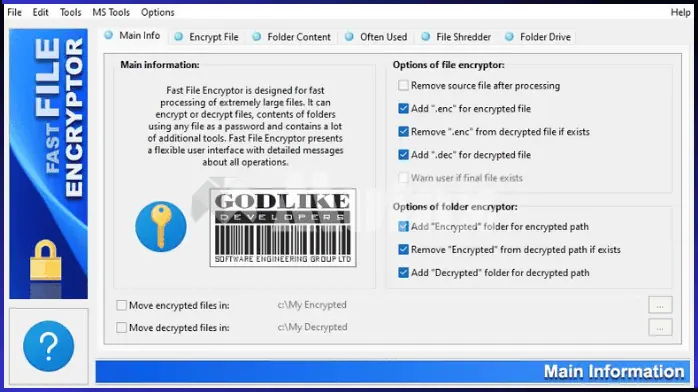Screen dimensions: 698x392
Task: Click the Encrypt File tab bullet icon
Action: [x=179, y=37]
